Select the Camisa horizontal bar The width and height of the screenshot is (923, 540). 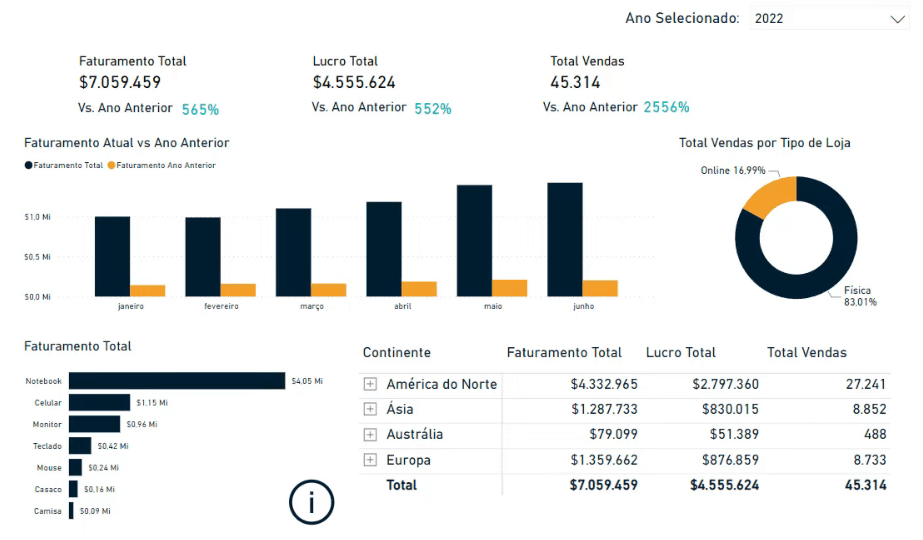tap(71, 511)
